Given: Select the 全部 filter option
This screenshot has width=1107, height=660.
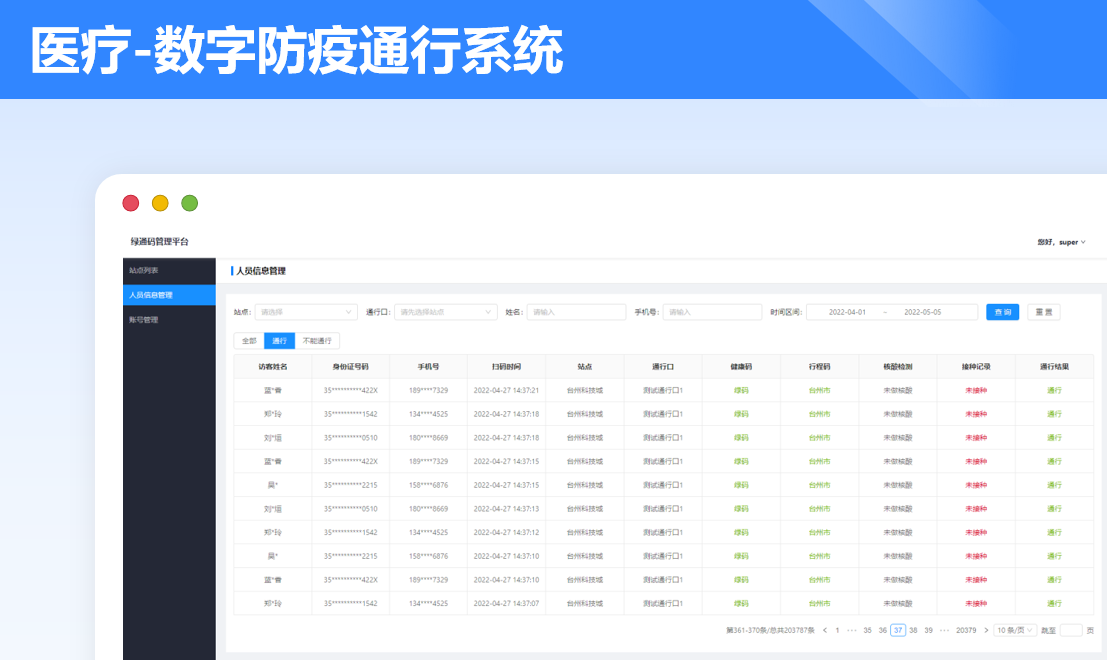Looking at the screenshot, I should [249, 341].
